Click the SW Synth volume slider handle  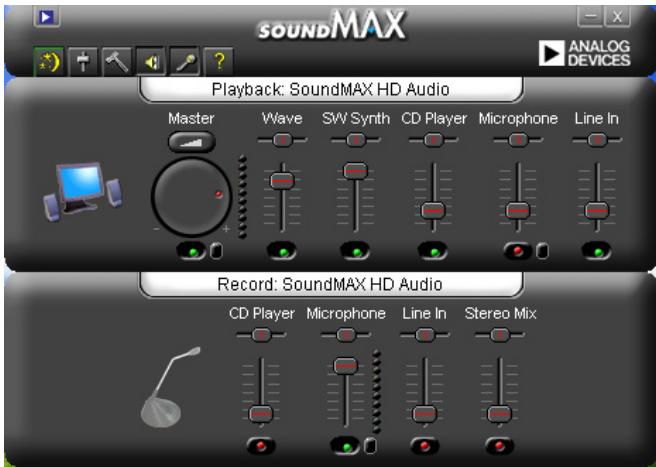pyautogui.click(x=356, y=171)
